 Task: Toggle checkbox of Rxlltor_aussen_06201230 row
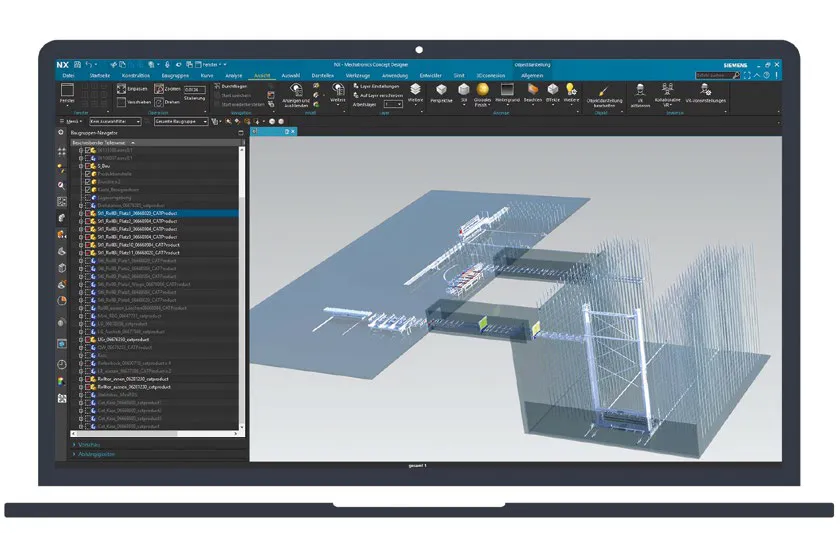pyautogui.click(x=88, y=387)
